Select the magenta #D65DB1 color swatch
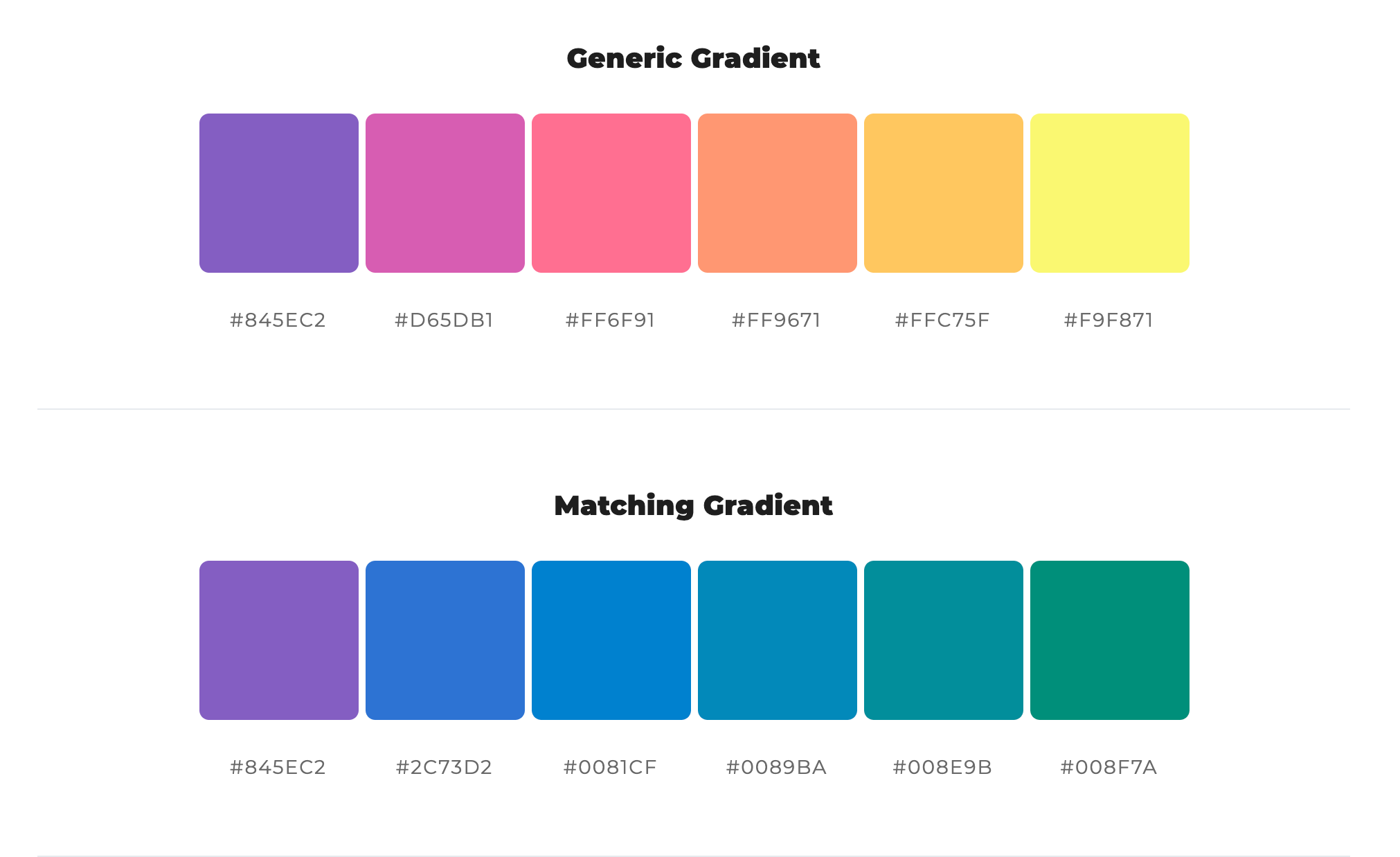1400x857 pixels. click(x=445, y=193)
